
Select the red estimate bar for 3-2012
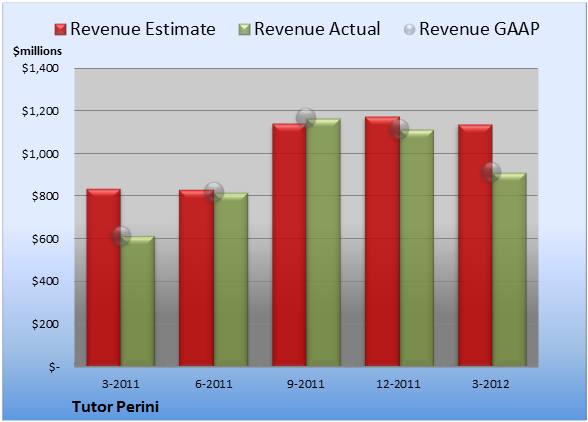475,245
